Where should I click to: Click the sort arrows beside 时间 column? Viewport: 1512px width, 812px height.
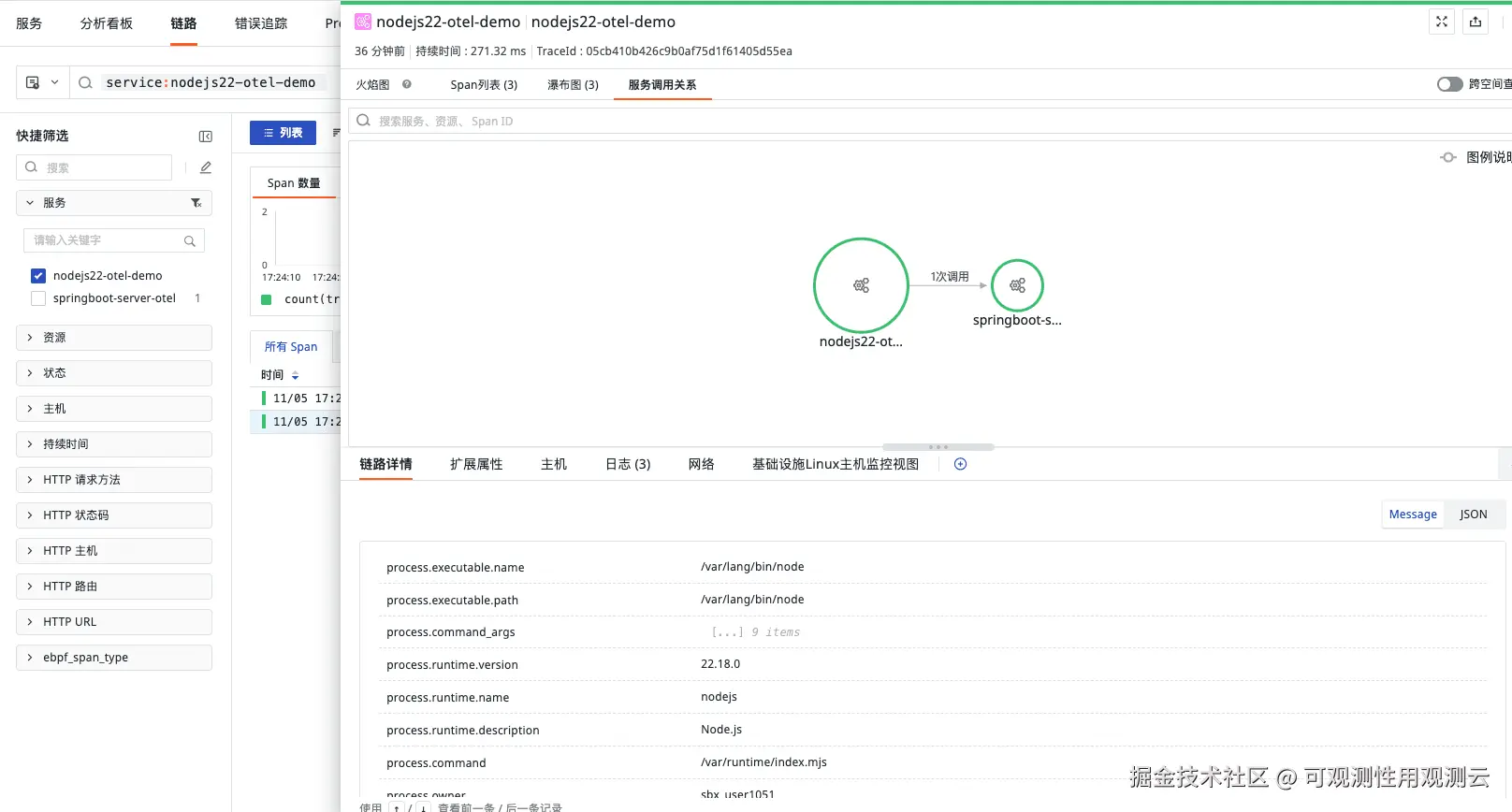(295, 375)
